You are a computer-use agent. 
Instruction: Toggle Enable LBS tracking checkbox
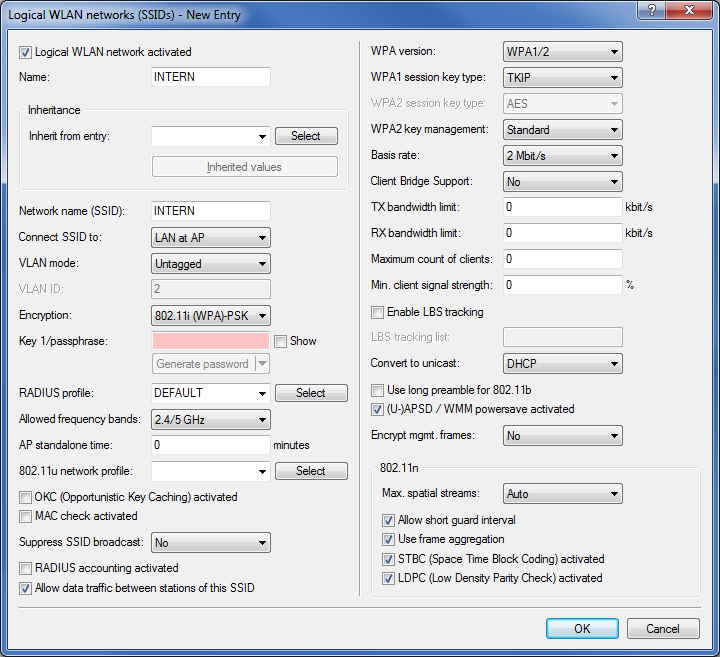[378, 312]
